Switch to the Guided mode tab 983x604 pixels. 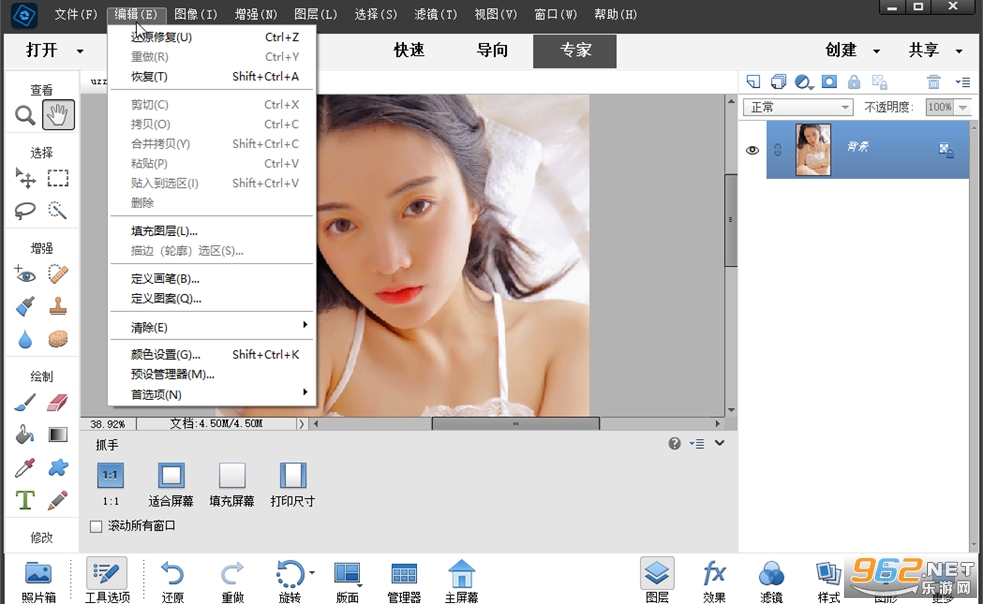492,50
